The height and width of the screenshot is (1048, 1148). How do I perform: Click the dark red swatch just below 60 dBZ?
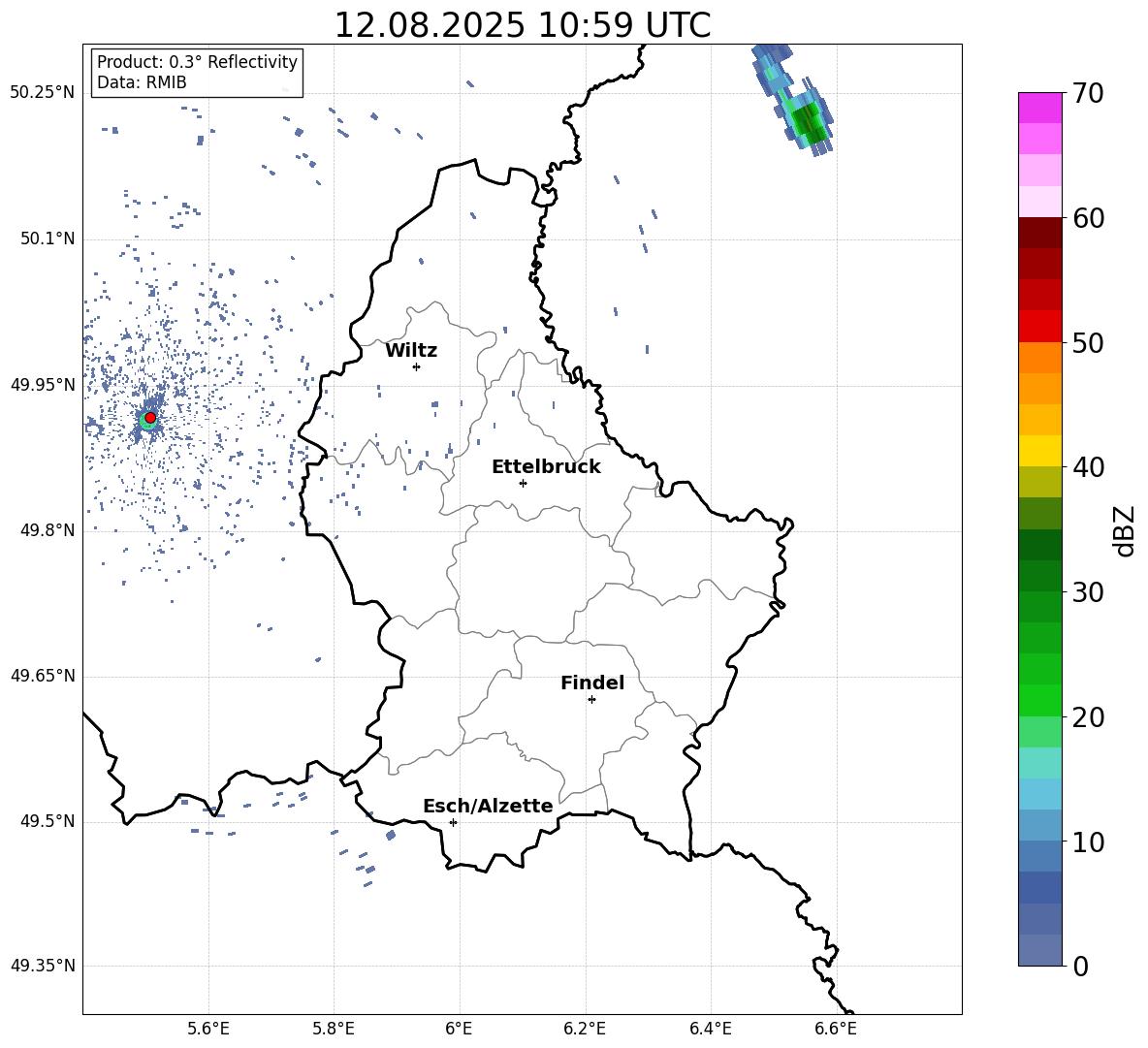point(1039,233)
